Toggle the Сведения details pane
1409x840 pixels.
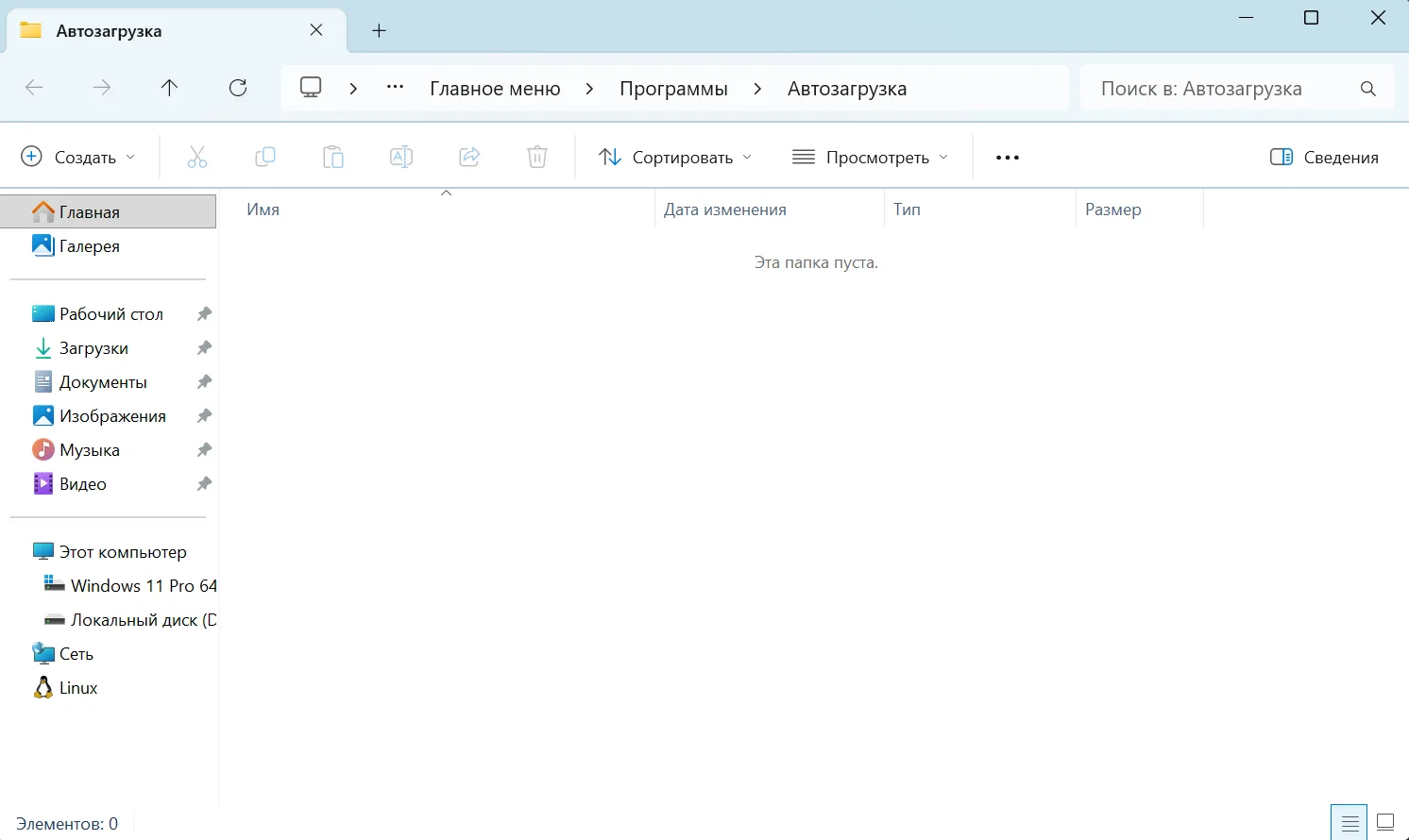tap(1324, 158)
